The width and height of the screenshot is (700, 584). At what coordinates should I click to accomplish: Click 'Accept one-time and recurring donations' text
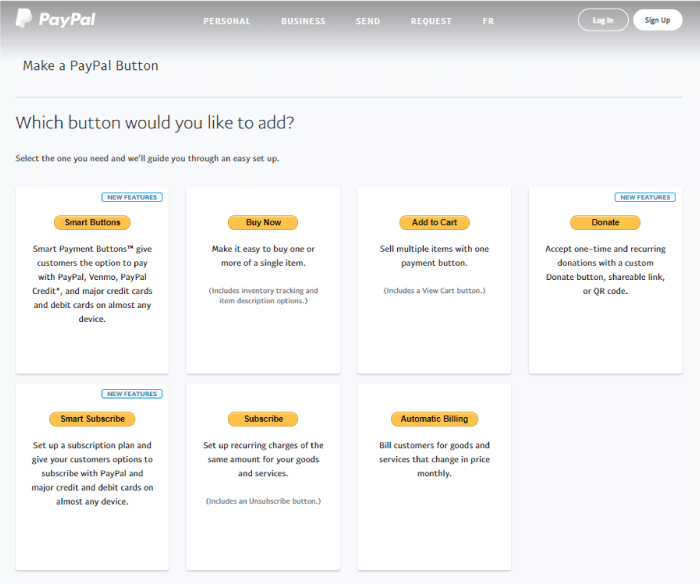(605, 270)
